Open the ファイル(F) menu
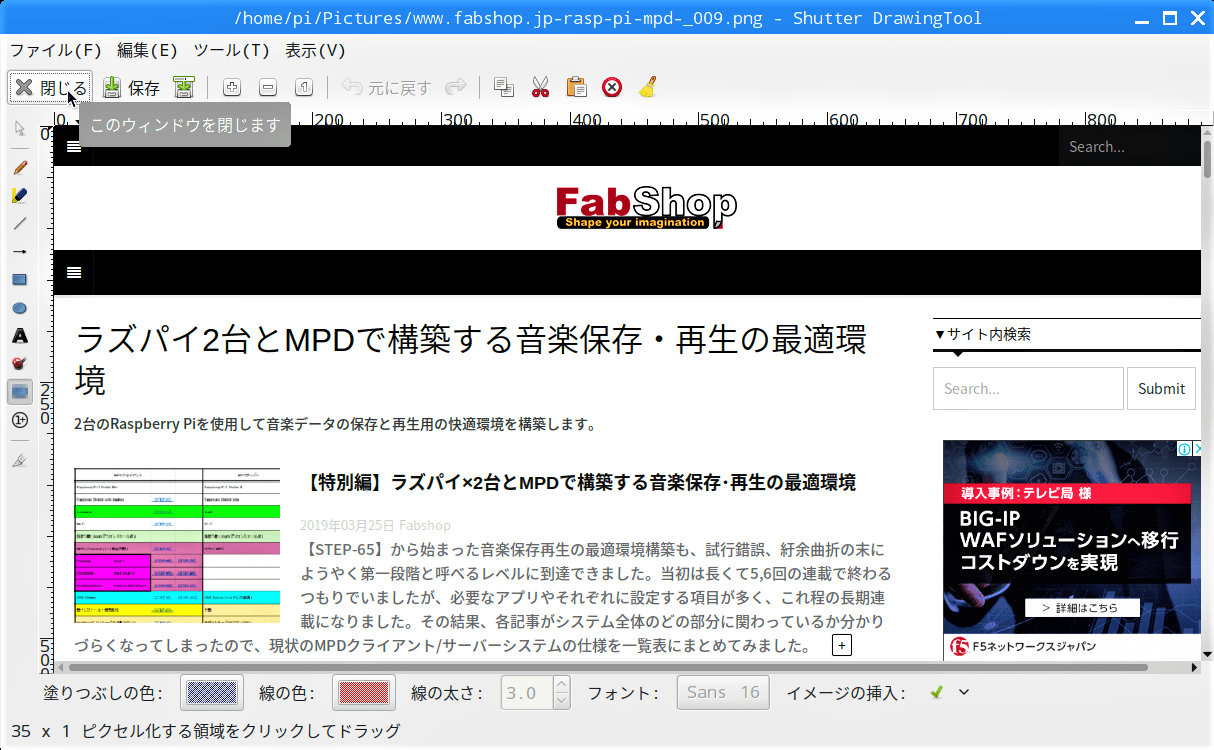Screen dimensions: 1214x750 (x=56, y=50)
